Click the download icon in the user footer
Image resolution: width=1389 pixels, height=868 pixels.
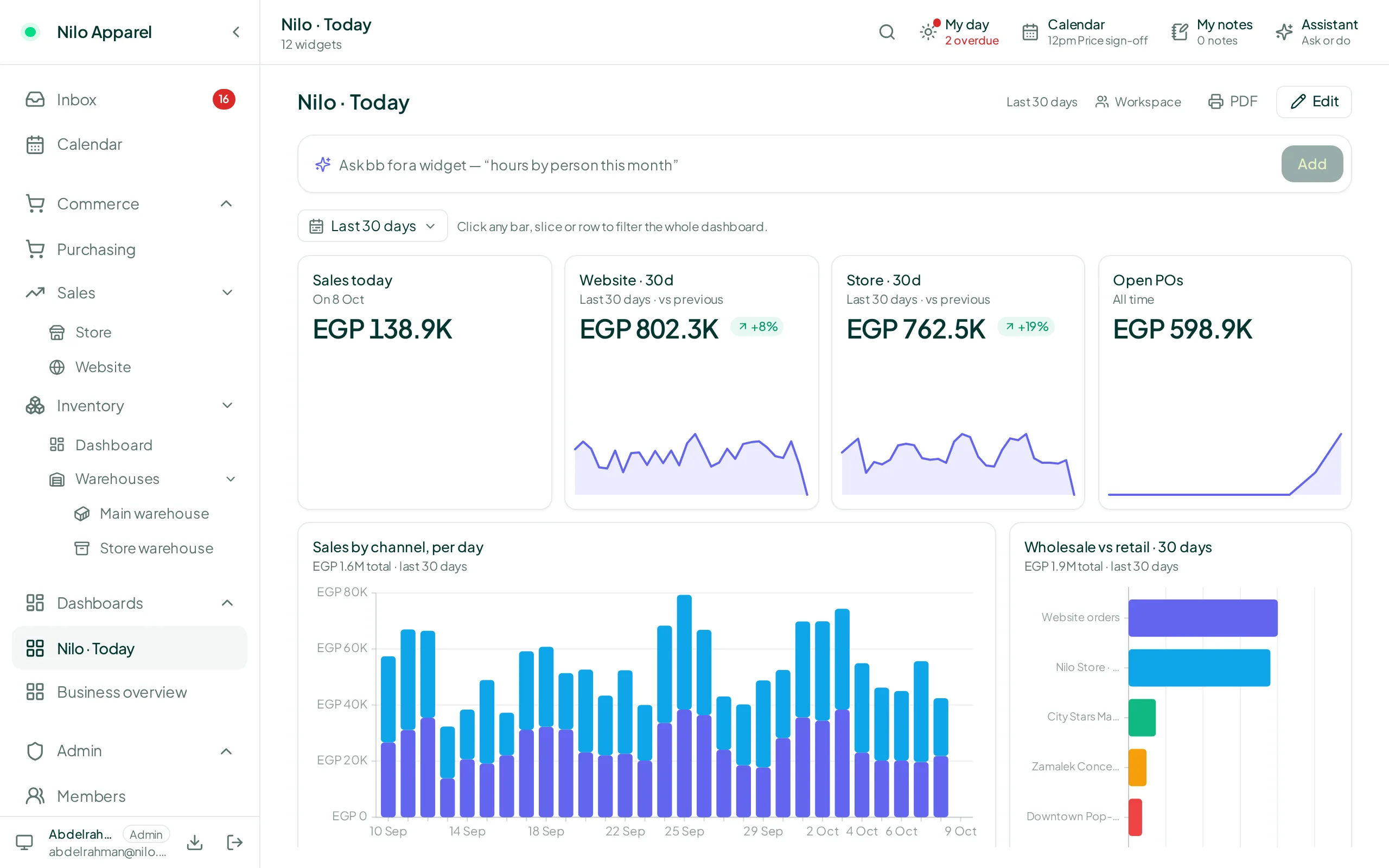tap(195, 842)
